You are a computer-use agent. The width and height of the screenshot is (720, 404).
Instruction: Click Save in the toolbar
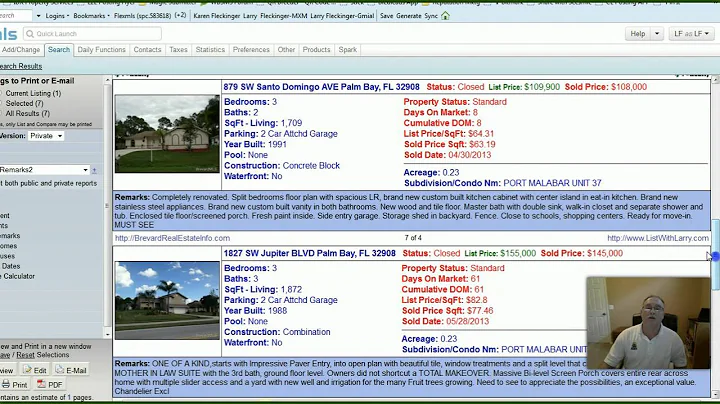point(387,16)
